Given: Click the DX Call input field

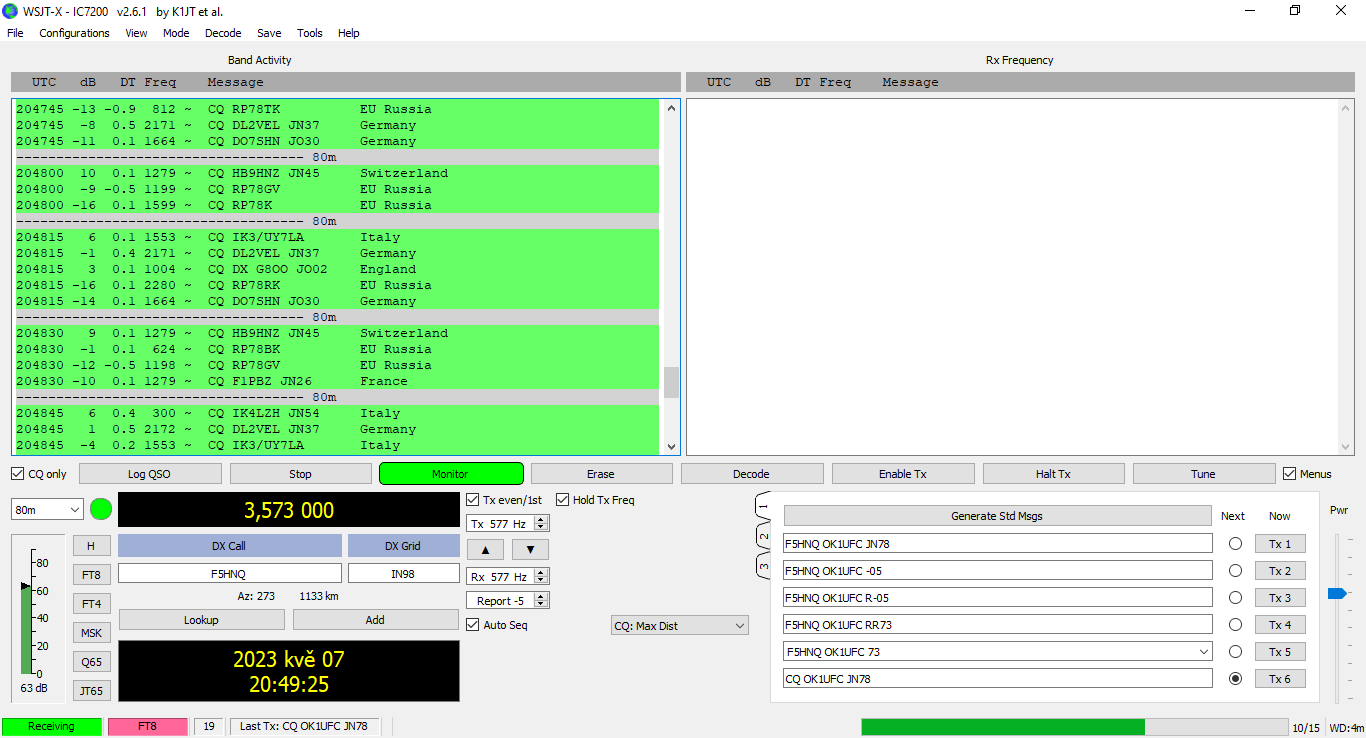Looking at the screenshot, I should [x=229, y=574].
